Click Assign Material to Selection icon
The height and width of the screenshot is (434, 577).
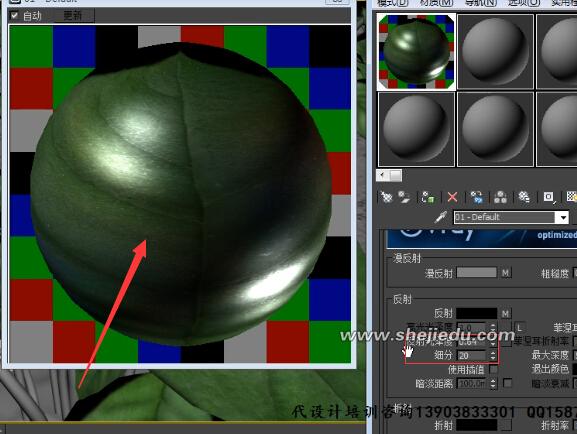[x=428, y=197]
